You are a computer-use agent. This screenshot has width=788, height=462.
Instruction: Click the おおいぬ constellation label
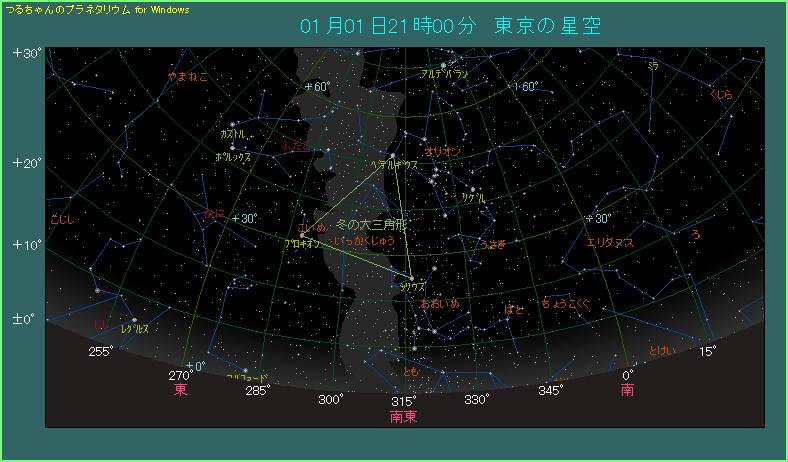point(439,302)
